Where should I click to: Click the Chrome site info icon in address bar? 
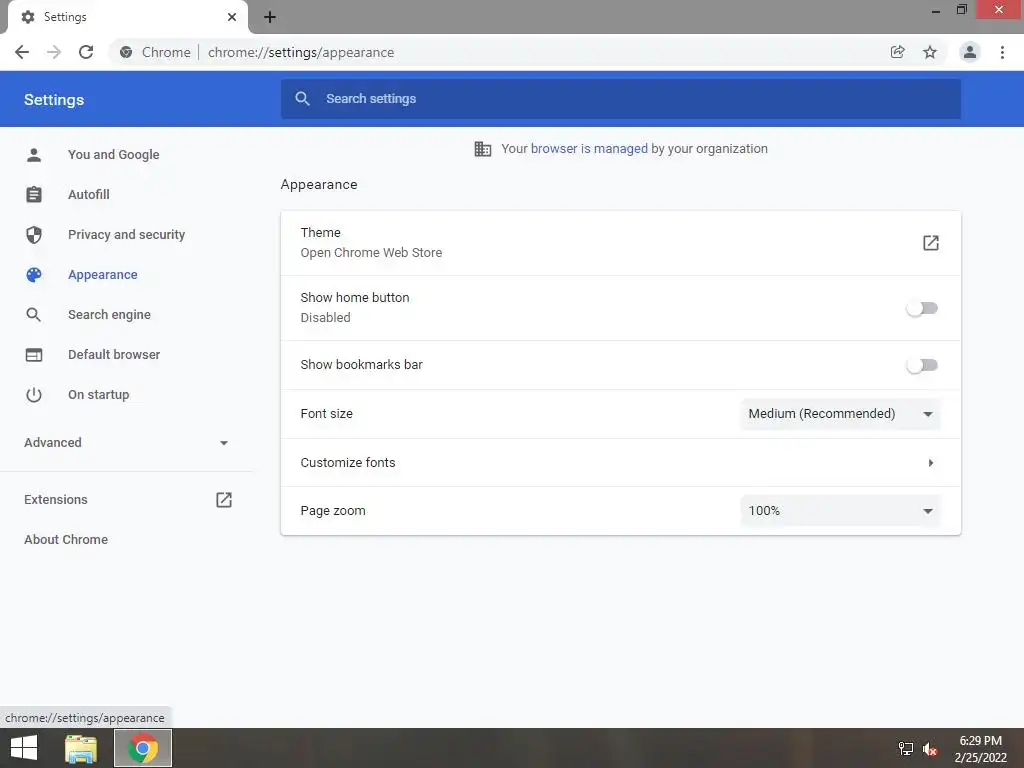coord(126,52)
